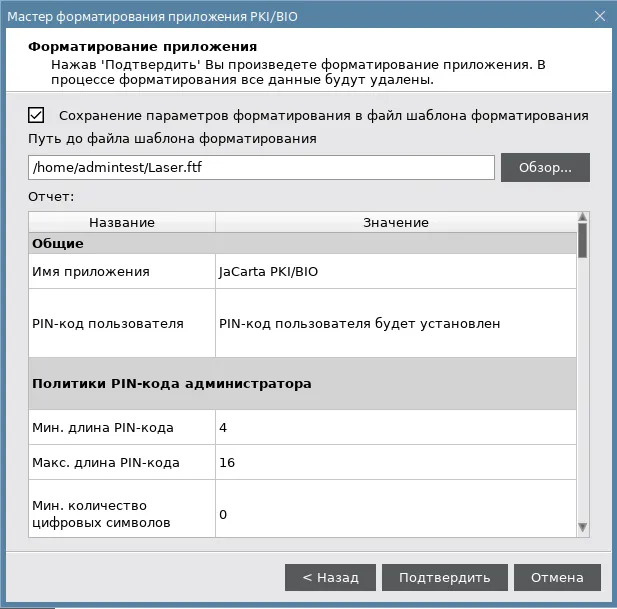Go back with the < Назад button
The height and width of the screenshot is (609, 617).
(330, 578)
